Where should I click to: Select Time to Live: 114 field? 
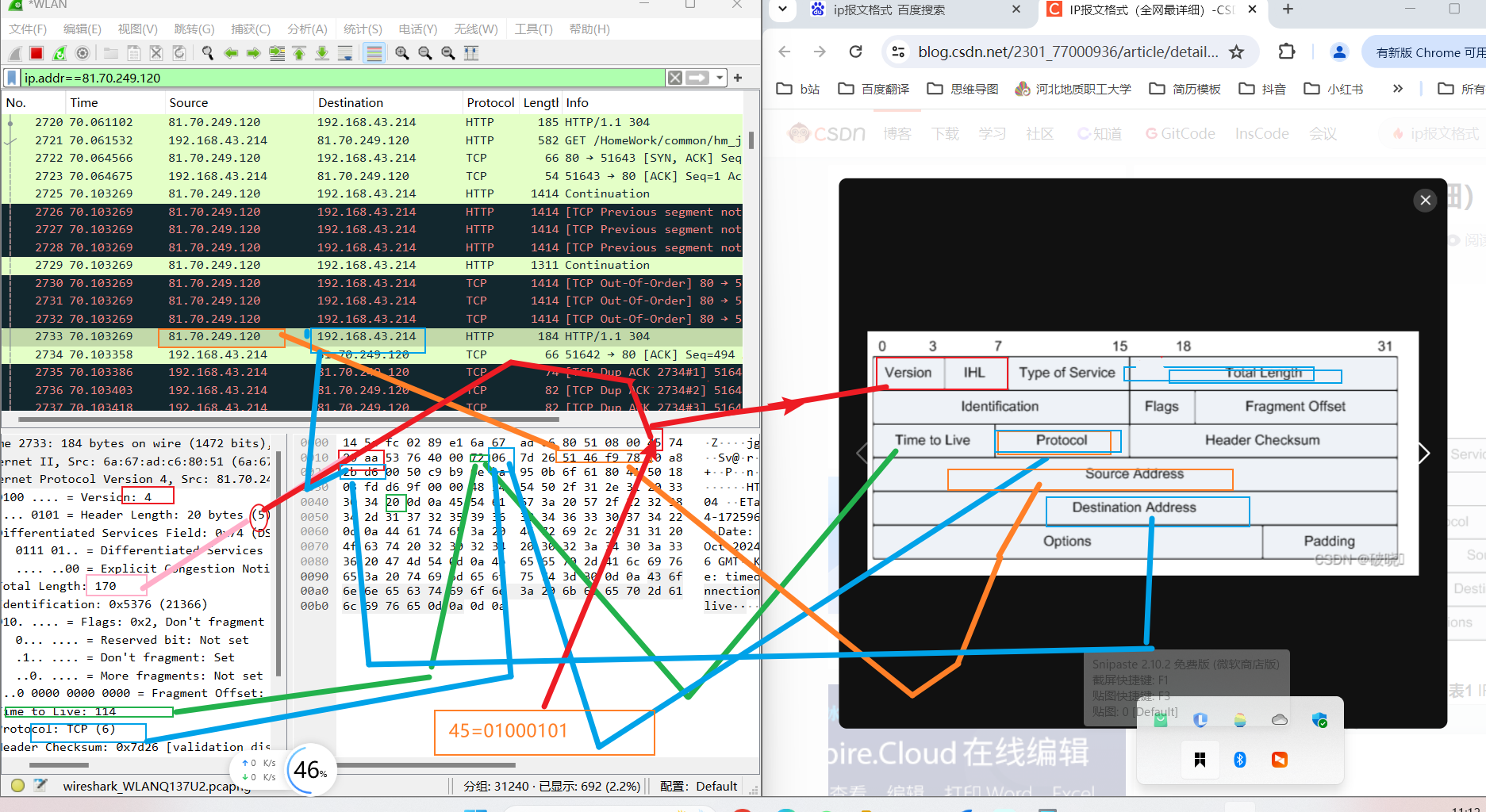click(x=136, y=711)
